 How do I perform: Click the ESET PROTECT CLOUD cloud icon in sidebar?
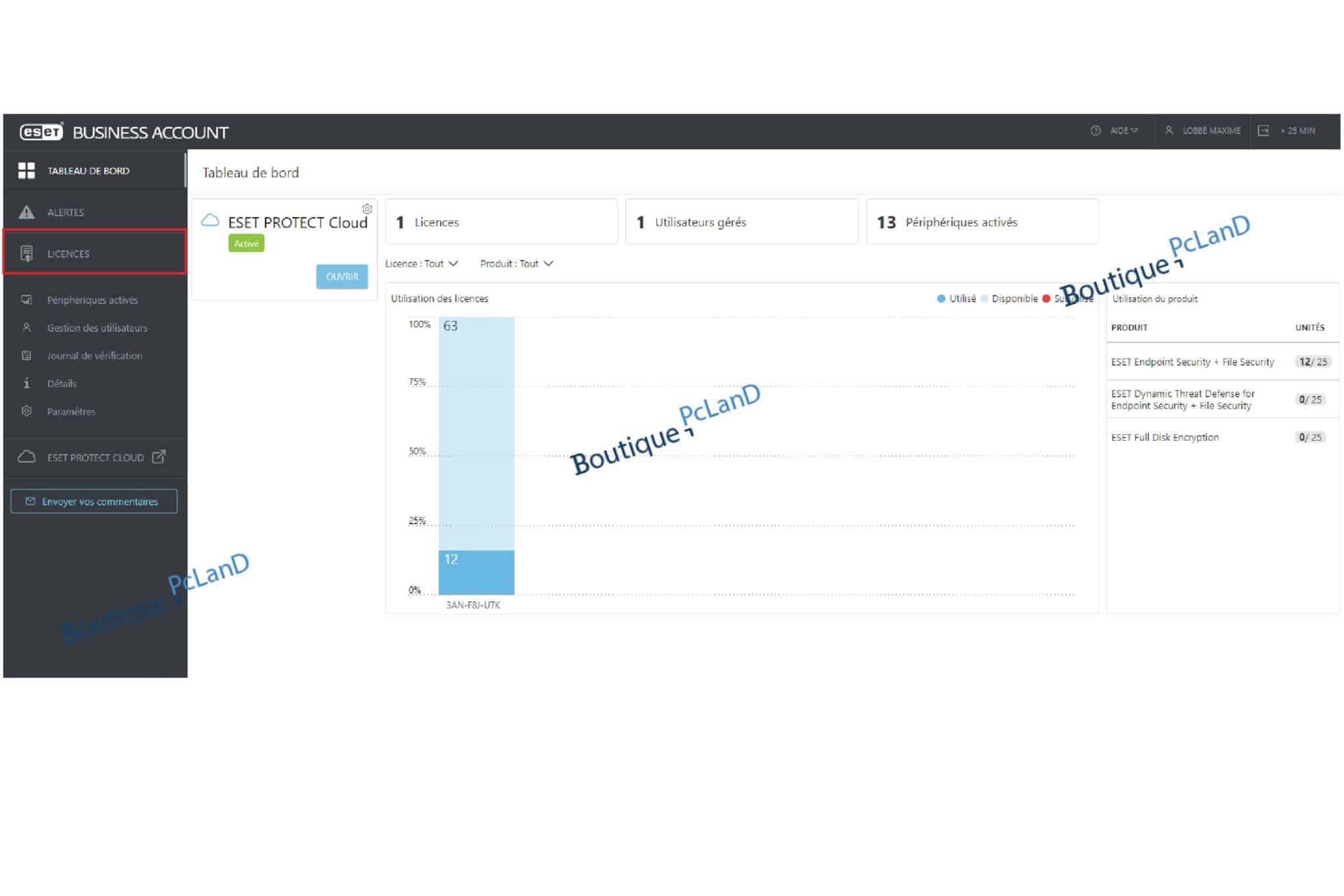(26, 457)
